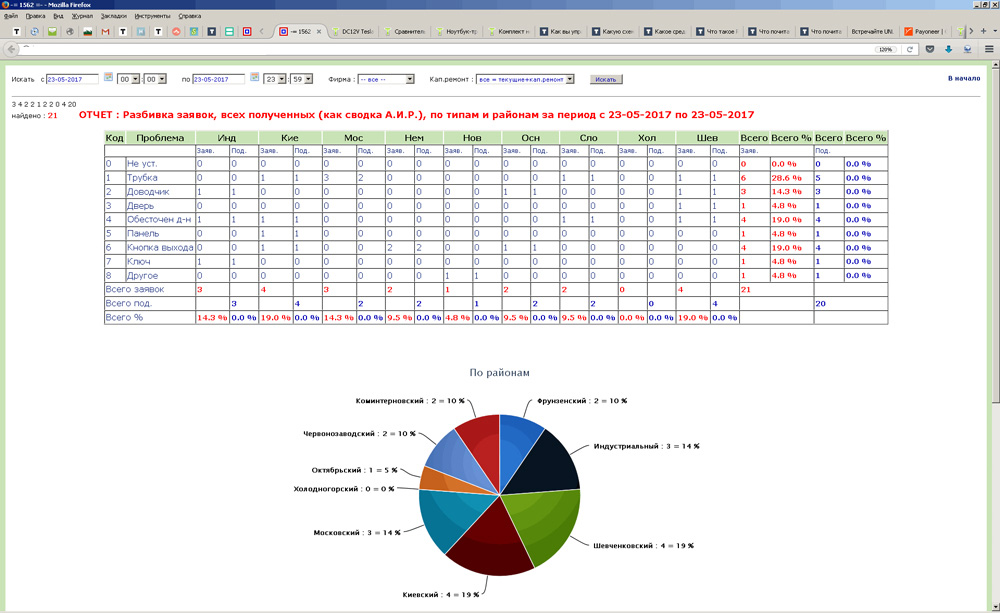Viewport: 1000px width, 613px height.
Task: Follow the В начало link
Action: tap(963, 78)
